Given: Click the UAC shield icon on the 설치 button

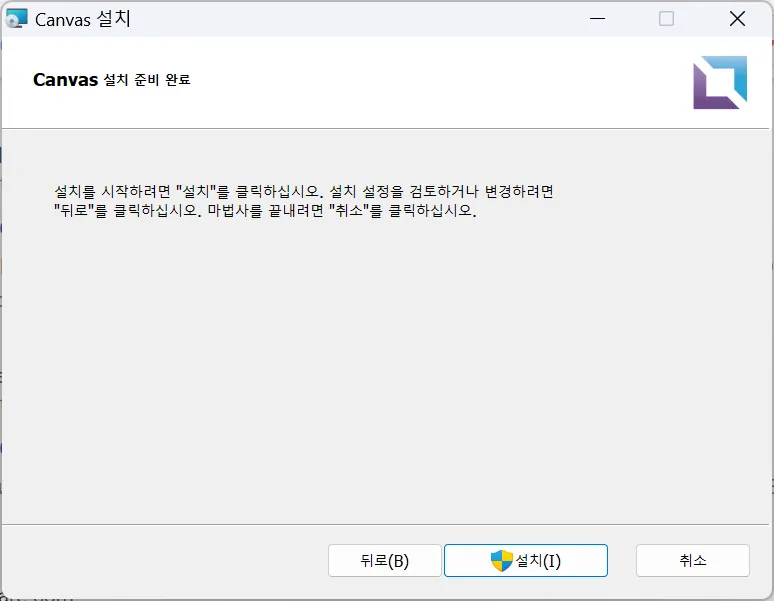Looking at the screenshot, I should (501, 561).
